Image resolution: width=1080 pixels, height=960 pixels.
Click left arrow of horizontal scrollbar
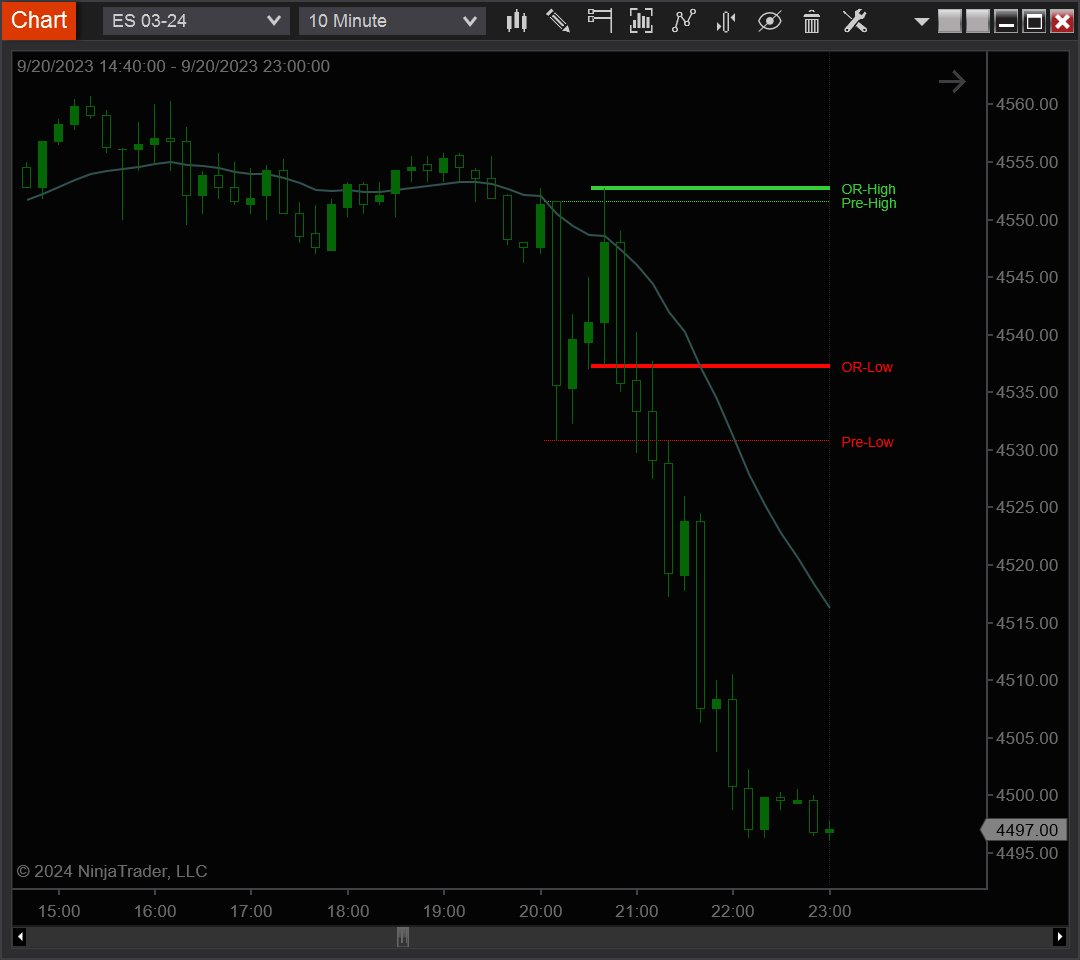coord(20,937)
